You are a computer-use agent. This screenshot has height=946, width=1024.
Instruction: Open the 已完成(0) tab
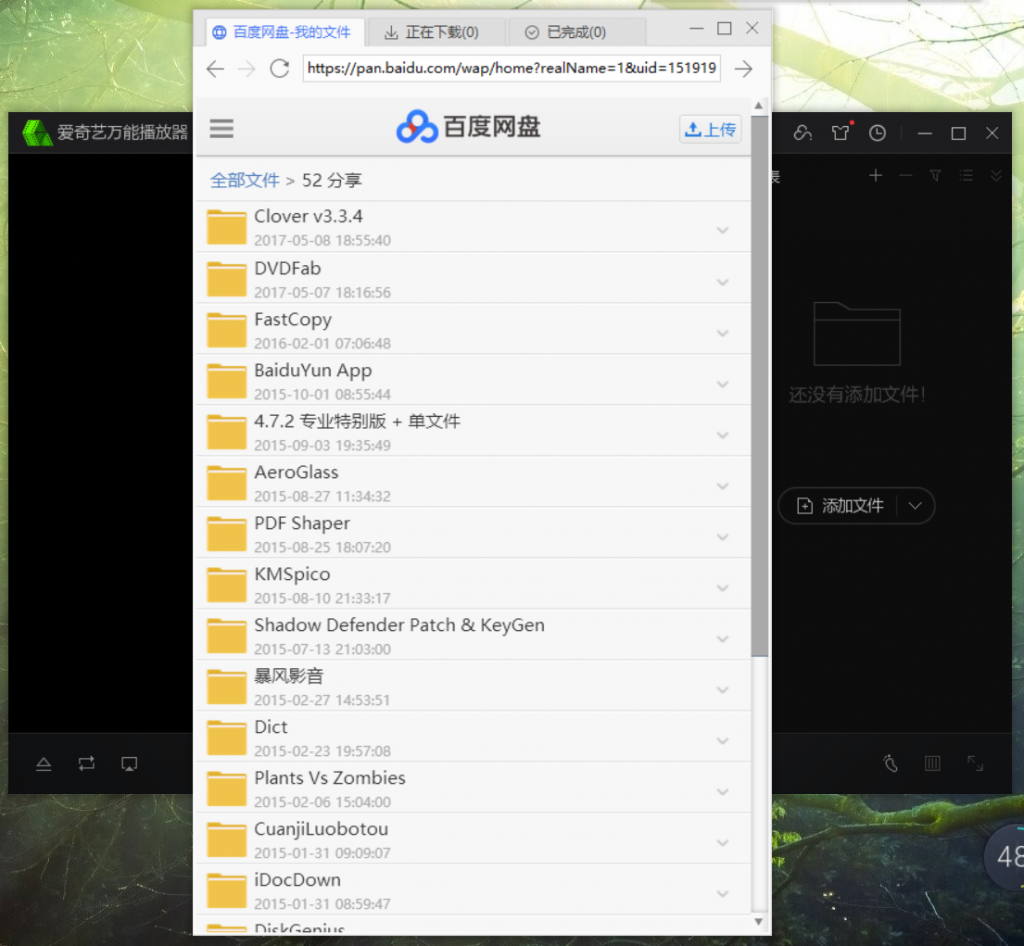(577, 32)
